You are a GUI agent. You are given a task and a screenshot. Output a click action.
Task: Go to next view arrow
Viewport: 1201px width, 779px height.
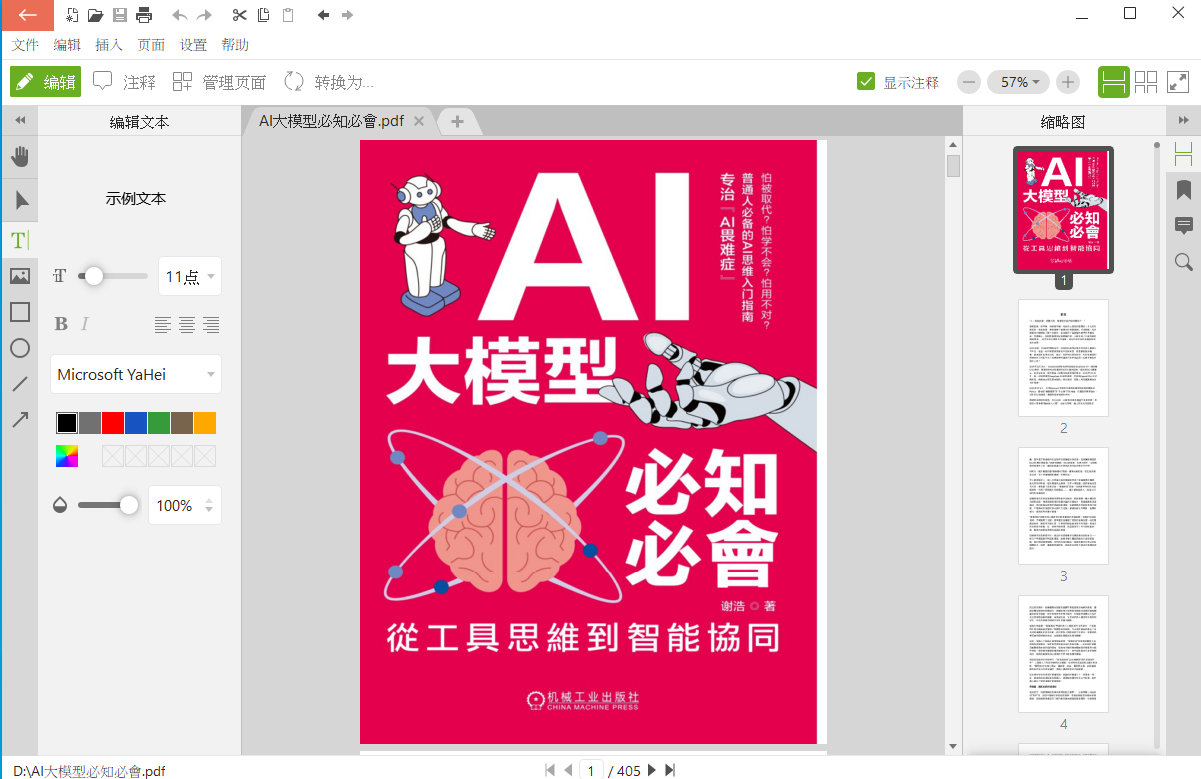coord(347,15)
